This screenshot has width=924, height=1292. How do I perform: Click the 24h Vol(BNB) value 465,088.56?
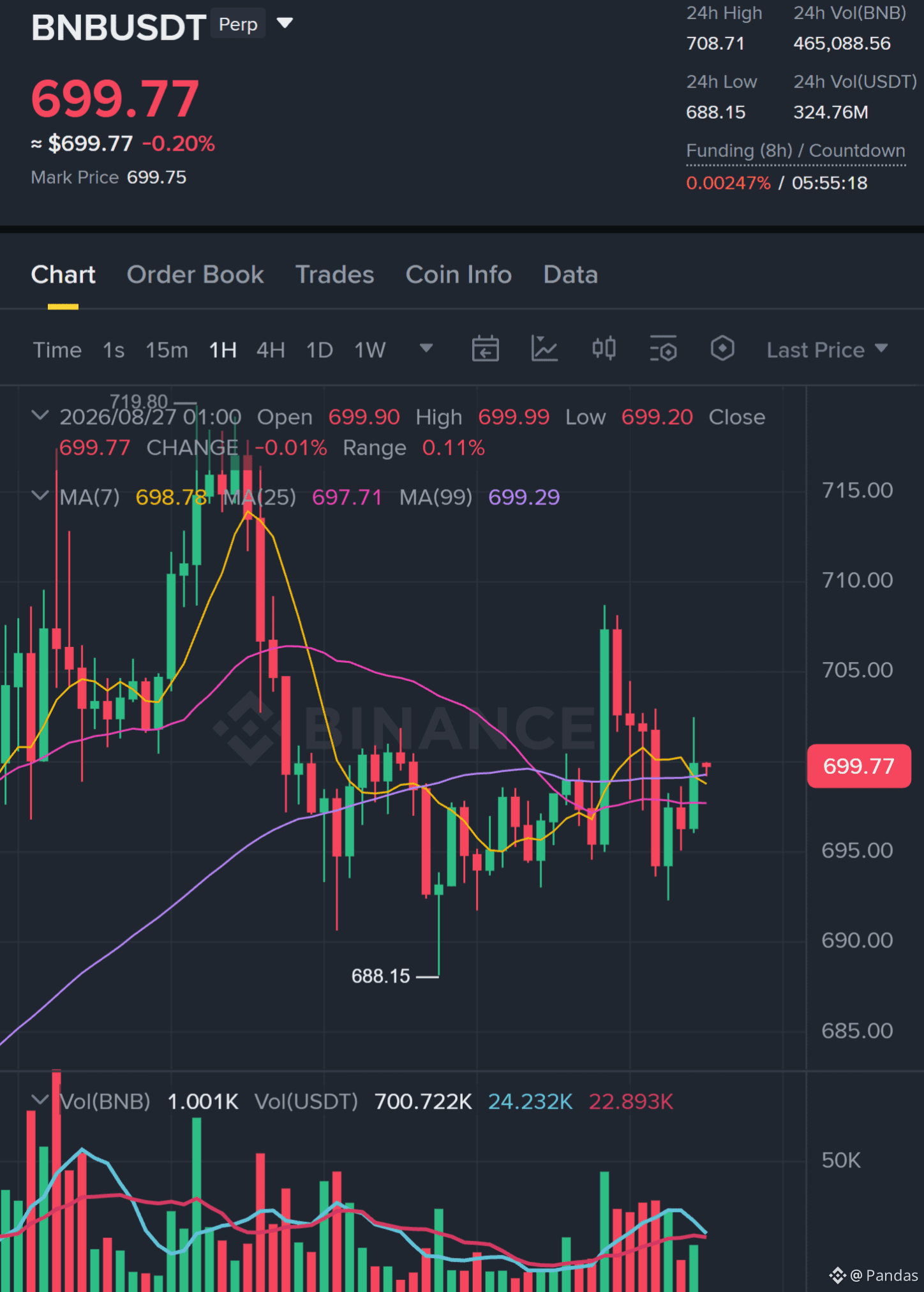pos(842,43)
